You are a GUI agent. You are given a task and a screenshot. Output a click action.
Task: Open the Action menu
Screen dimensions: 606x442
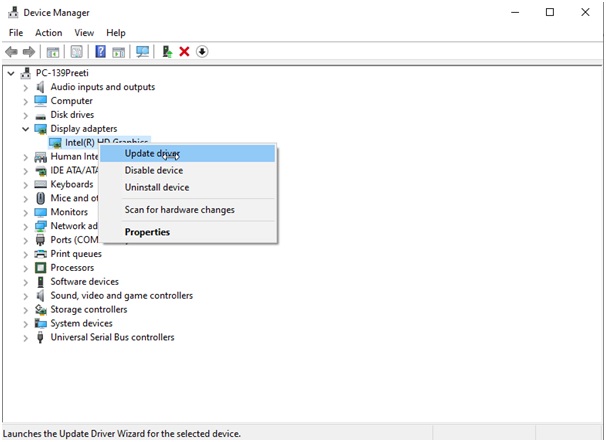(48, 33)
